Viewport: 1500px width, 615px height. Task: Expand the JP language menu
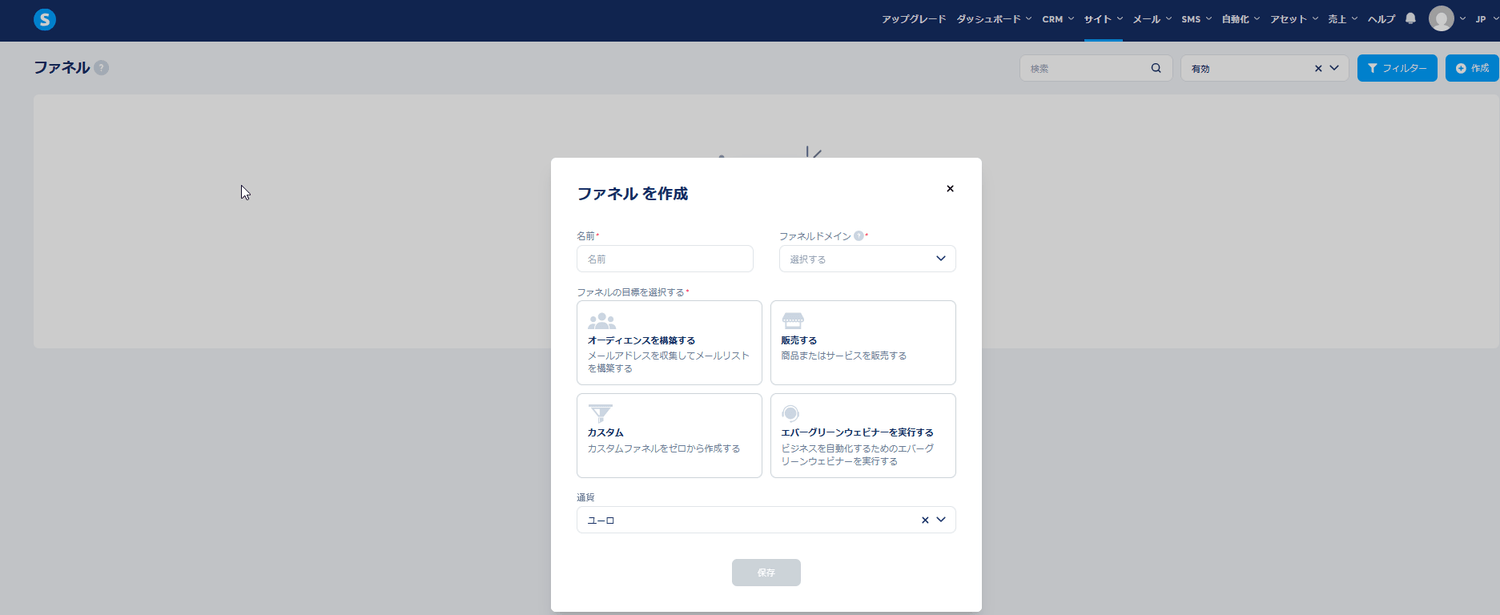tap(1485, 19)
